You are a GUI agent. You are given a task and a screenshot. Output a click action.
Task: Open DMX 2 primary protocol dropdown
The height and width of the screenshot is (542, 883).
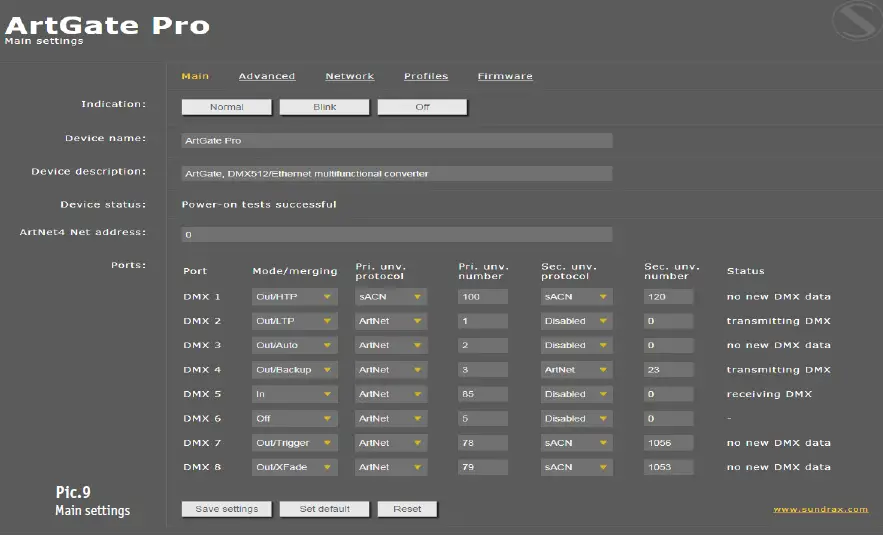coord(391,321)
